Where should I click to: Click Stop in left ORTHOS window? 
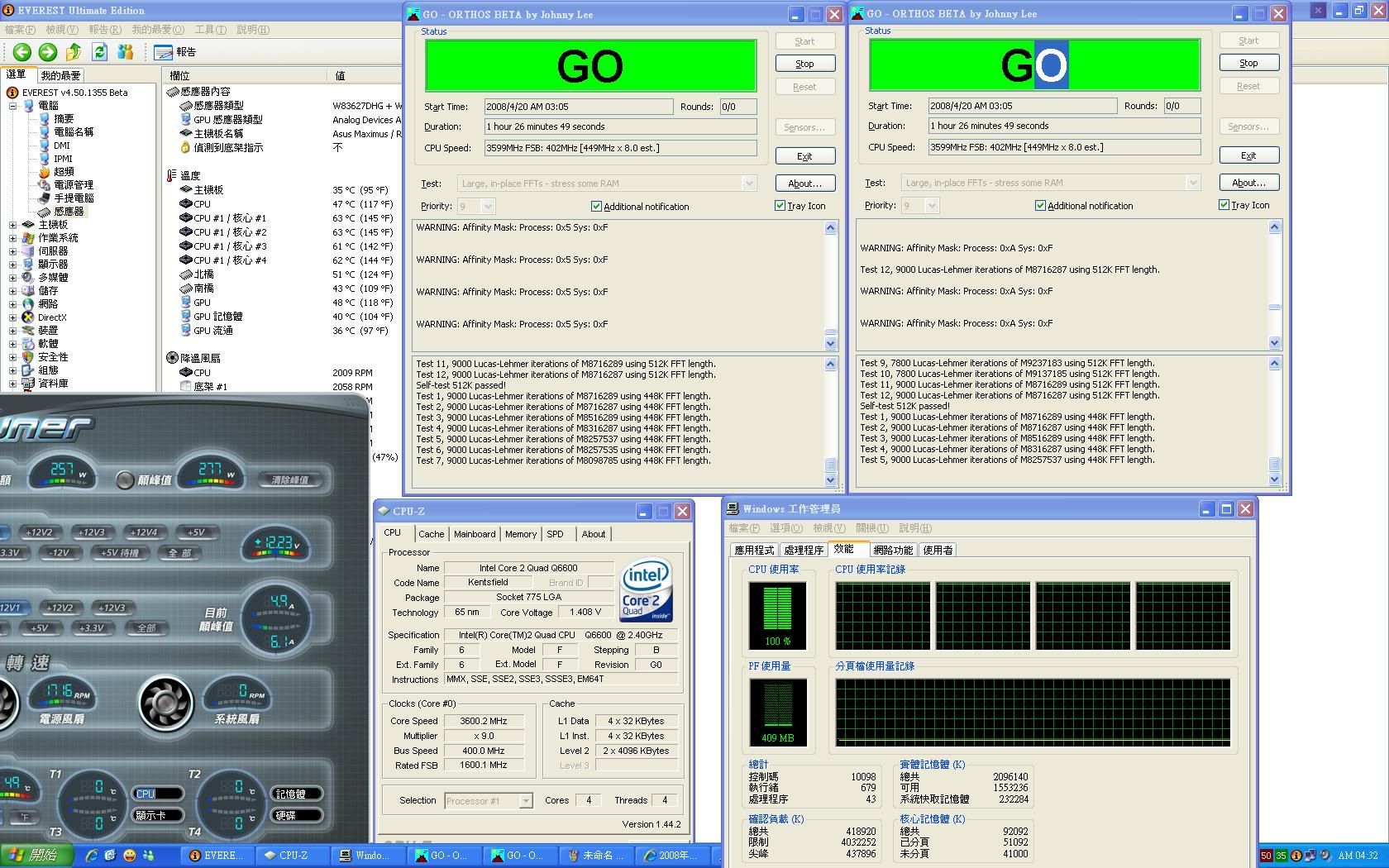click(804, 64)
